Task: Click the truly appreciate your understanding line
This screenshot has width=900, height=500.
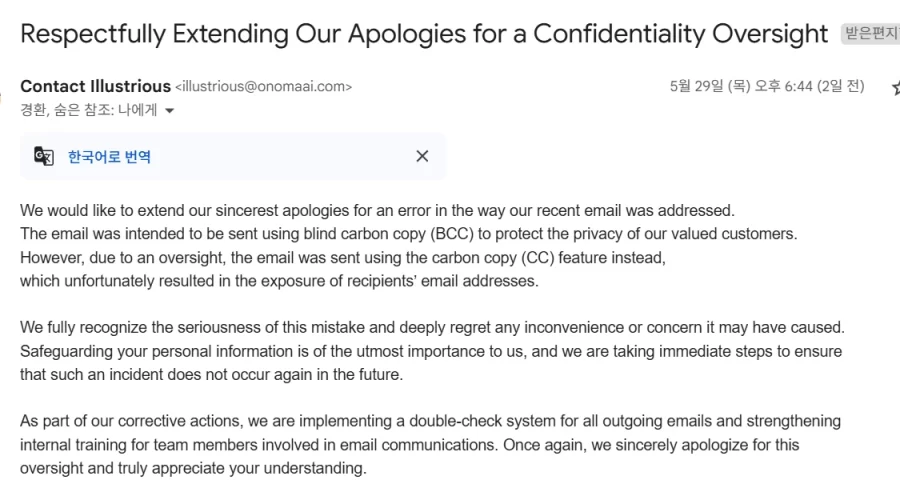Action: tap(193, 468)
